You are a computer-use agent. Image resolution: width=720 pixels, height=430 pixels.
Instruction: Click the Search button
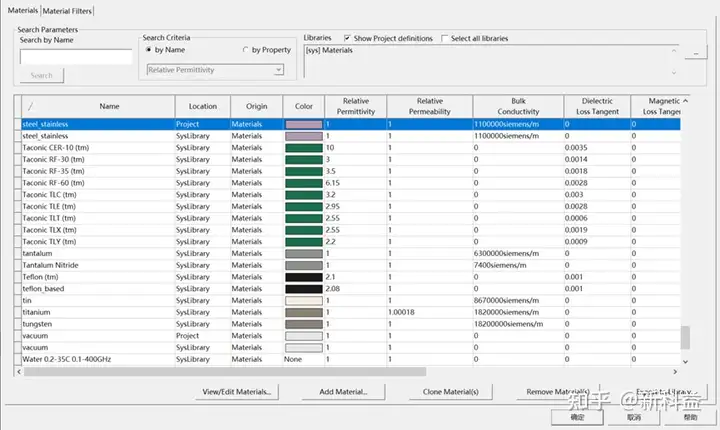point(41,75)
